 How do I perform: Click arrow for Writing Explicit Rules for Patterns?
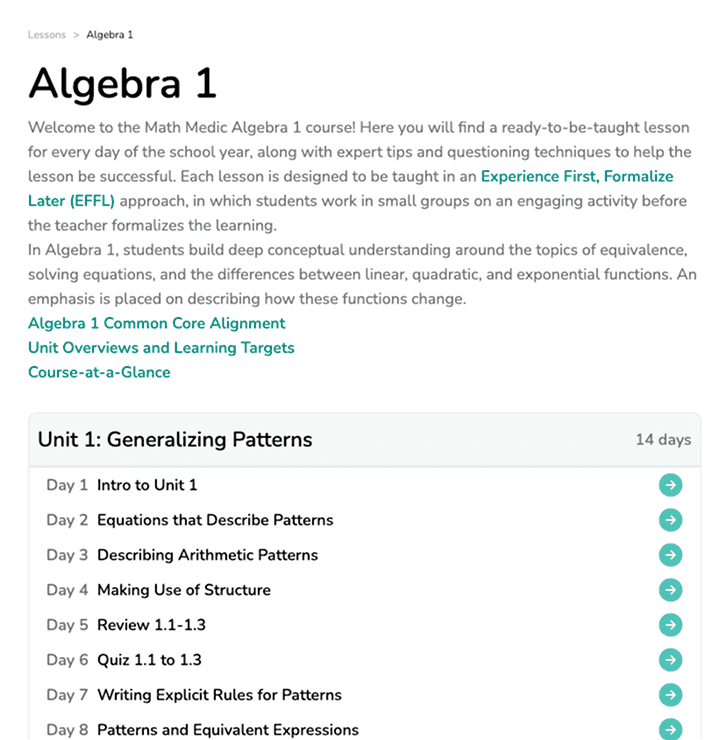tap(670, 695)
